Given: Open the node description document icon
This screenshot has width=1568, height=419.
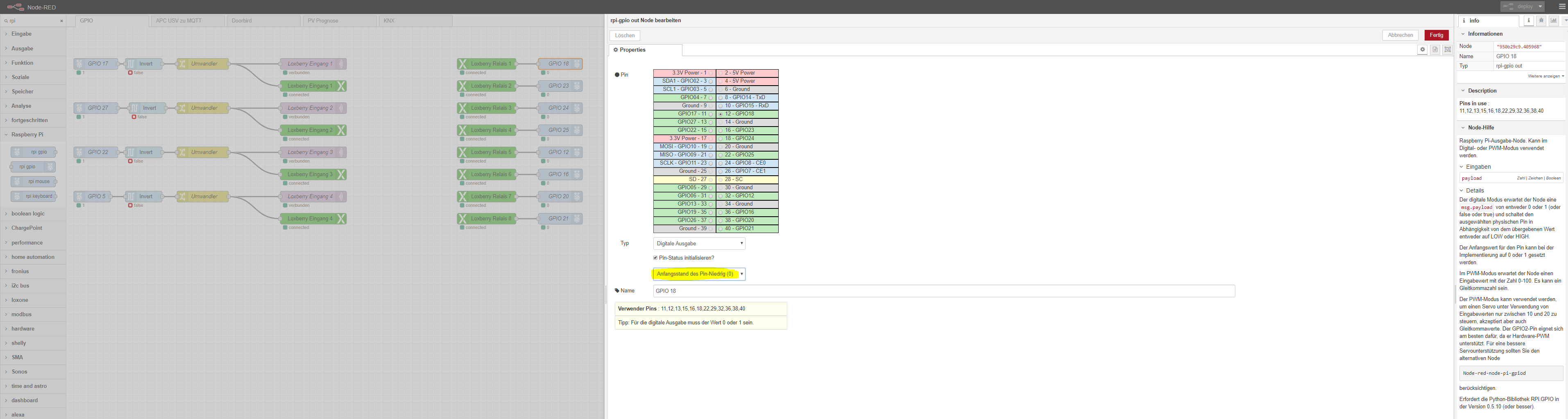Looking at the screenshot, I should pyautogui.click(x=1435, y=50).
